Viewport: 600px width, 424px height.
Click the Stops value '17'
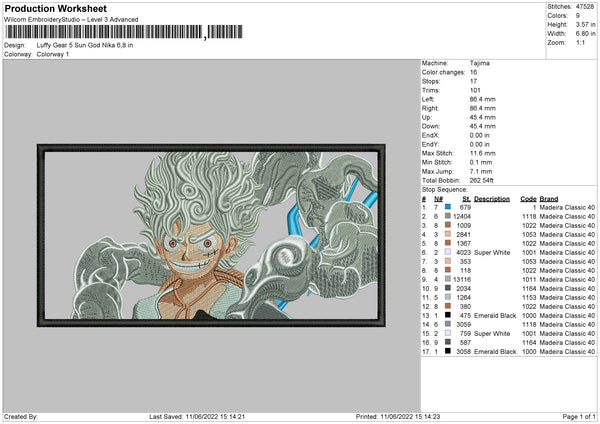click(x=473, y=81)
